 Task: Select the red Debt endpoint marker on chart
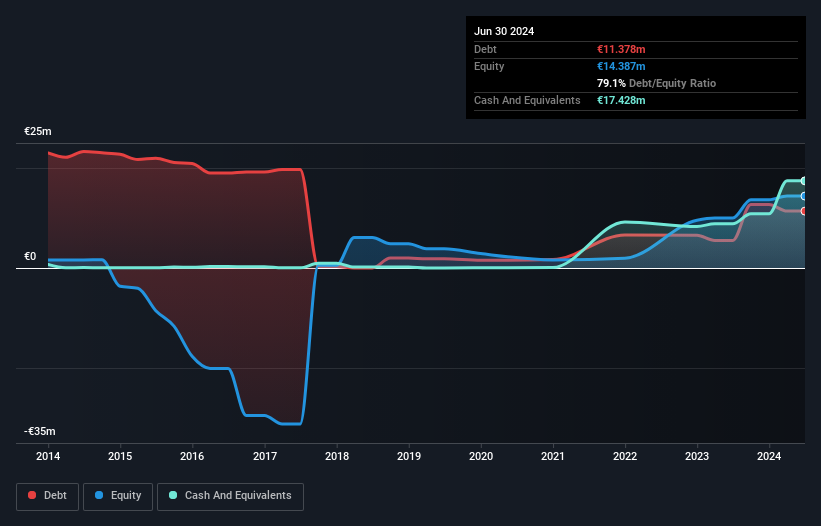pos(803,211)
